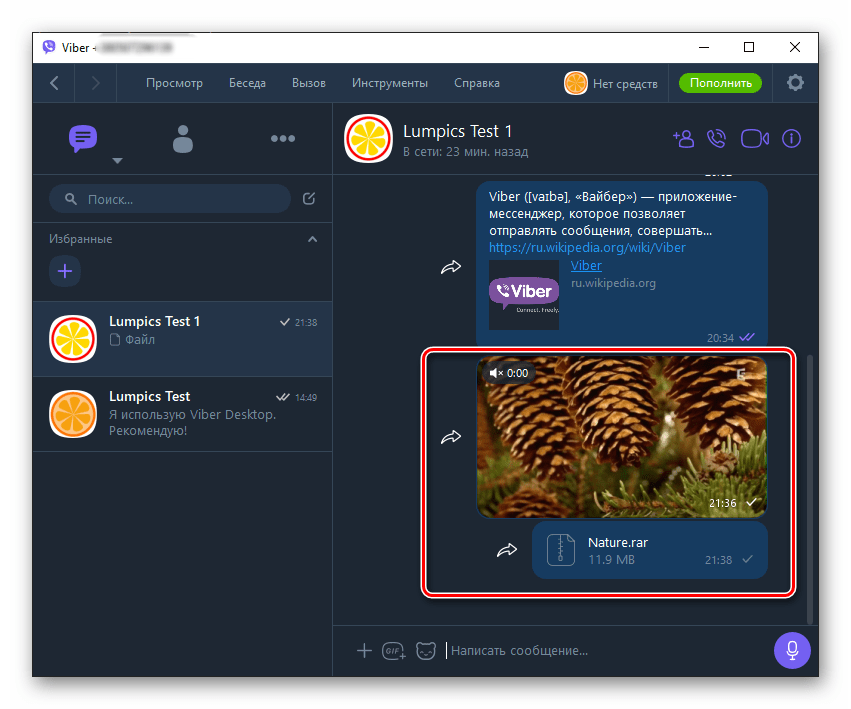Open settings gear icon

click(x=795, y=83)
